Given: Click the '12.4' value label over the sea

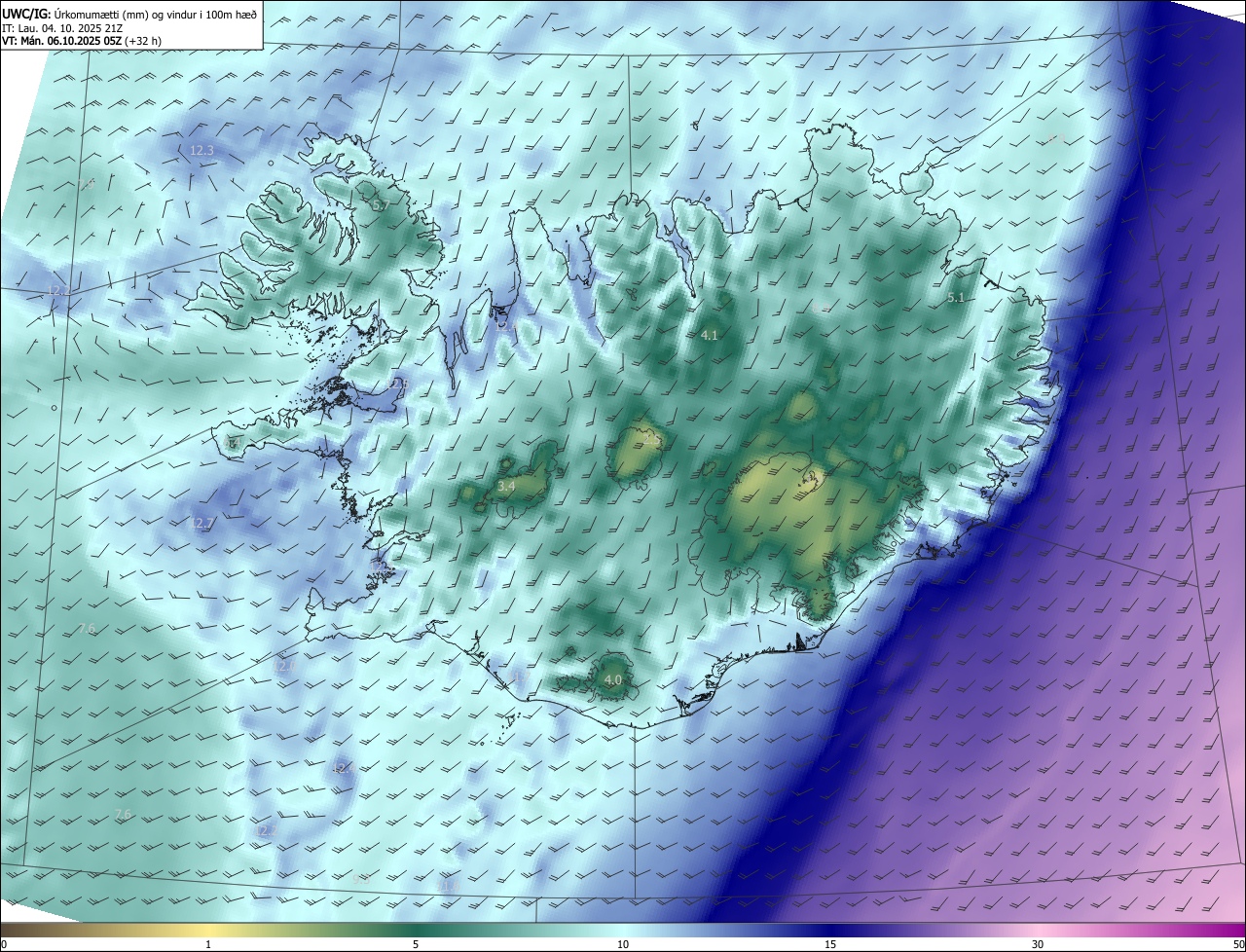Looking at the screenshot, I should coord(342,768).
